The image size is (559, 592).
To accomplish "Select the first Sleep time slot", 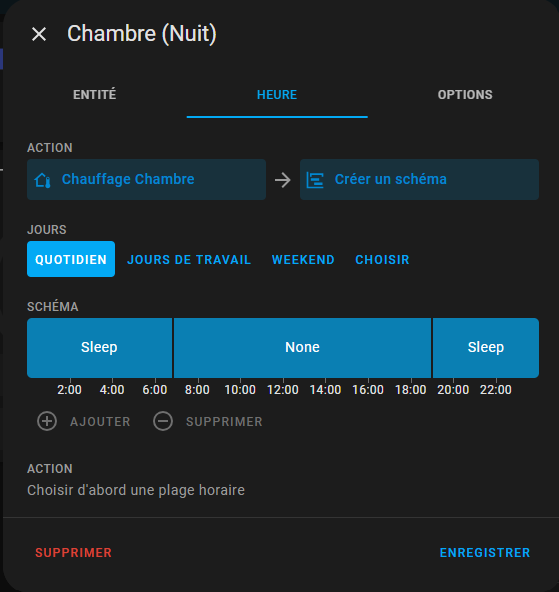I will pyautogui.click(x=100, y=347).
